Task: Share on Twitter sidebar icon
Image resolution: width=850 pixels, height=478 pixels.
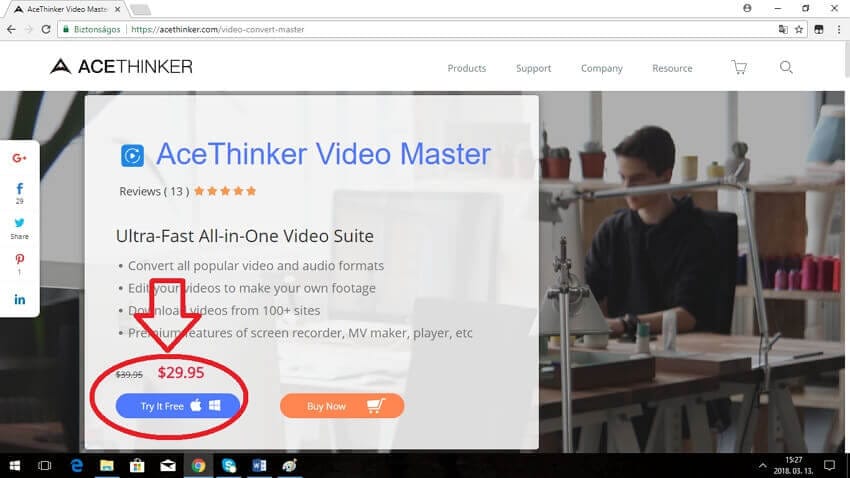Action: 20,223
